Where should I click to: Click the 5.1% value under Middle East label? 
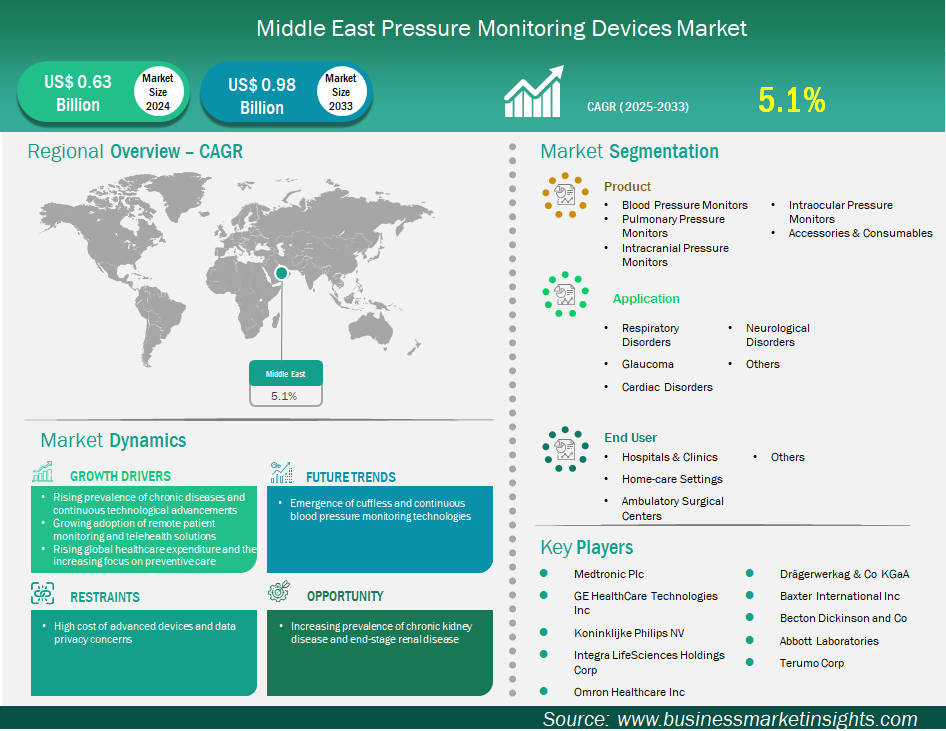click(x=284, y=396)
